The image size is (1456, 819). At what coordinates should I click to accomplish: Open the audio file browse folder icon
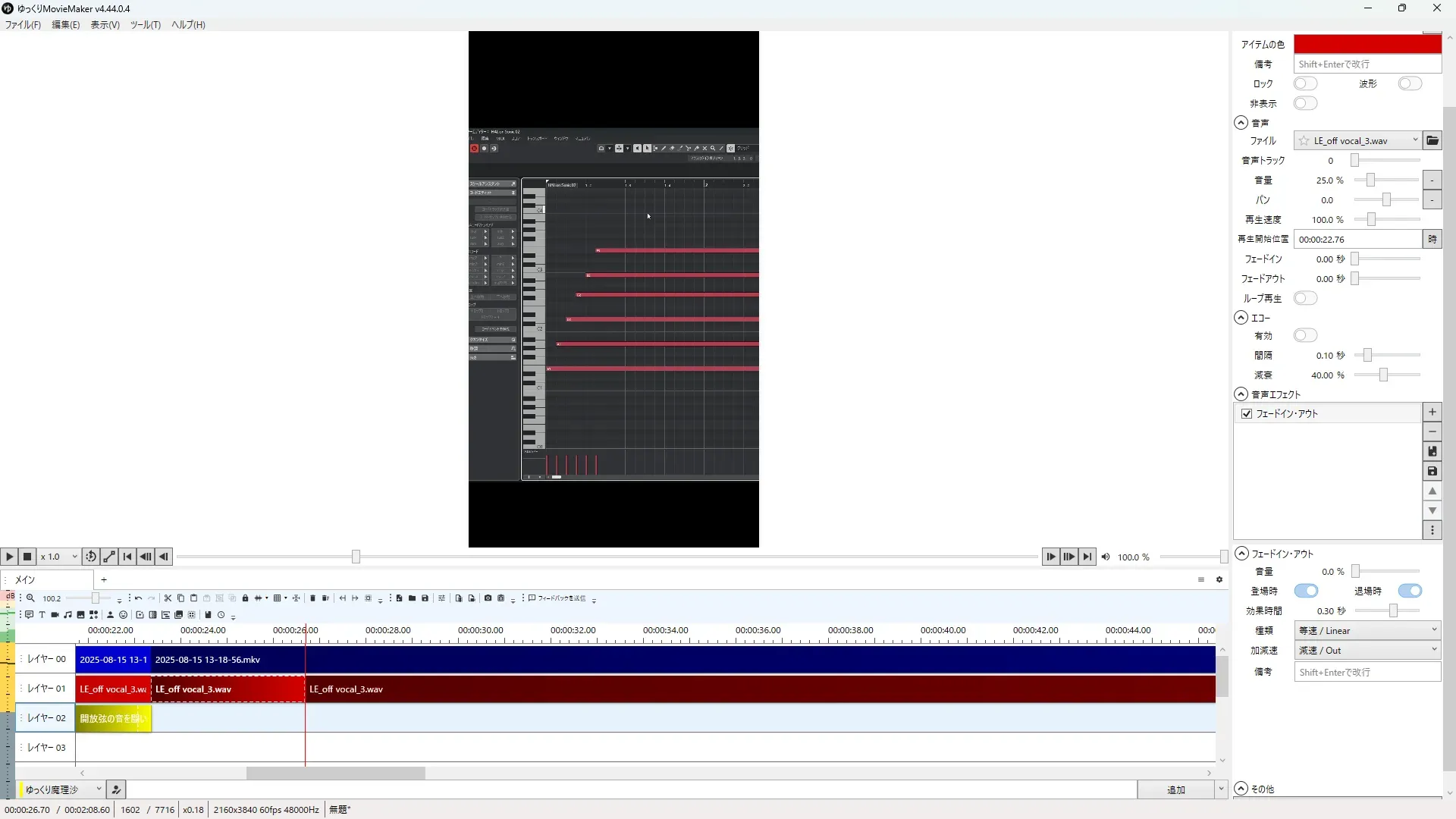1432,140
